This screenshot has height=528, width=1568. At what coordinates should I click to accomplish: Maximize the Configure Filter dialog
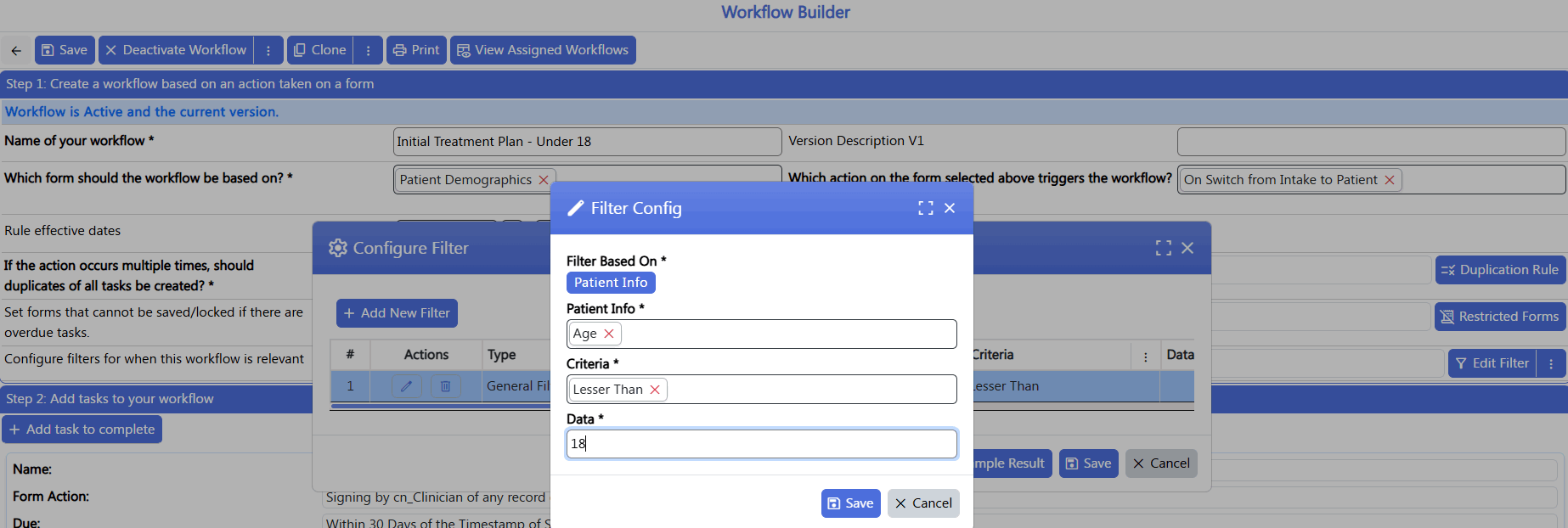[x=1164, y=248]
